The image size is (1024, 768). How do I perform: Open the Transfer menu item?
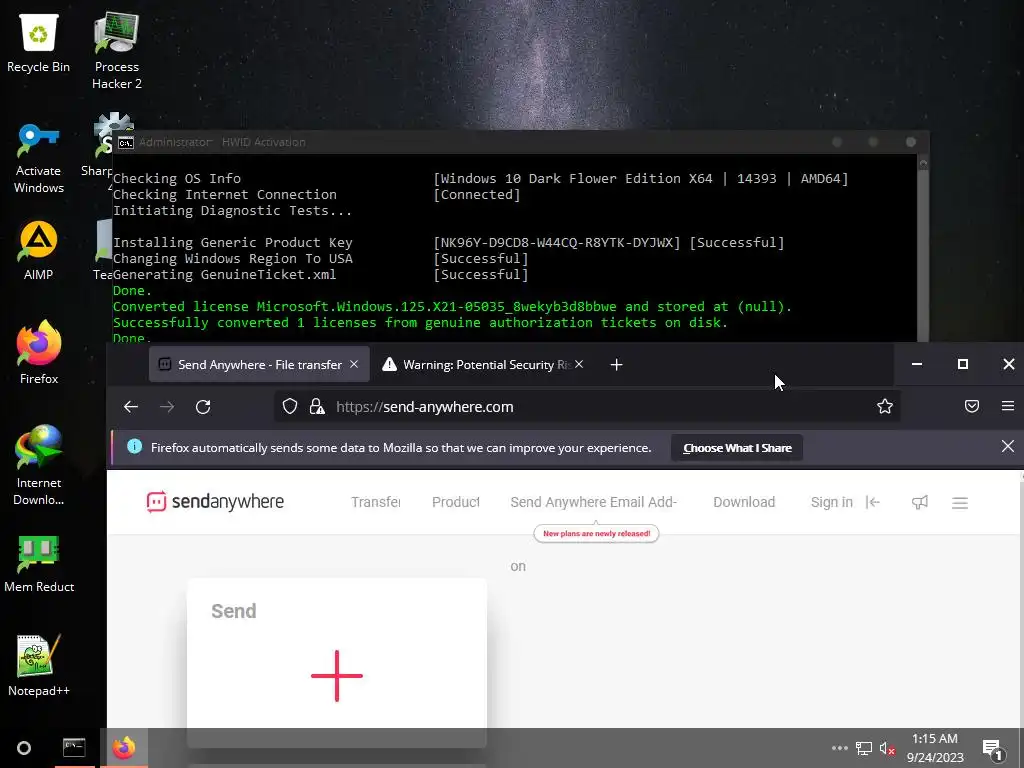pyautogui.click(x=376, y=502)
